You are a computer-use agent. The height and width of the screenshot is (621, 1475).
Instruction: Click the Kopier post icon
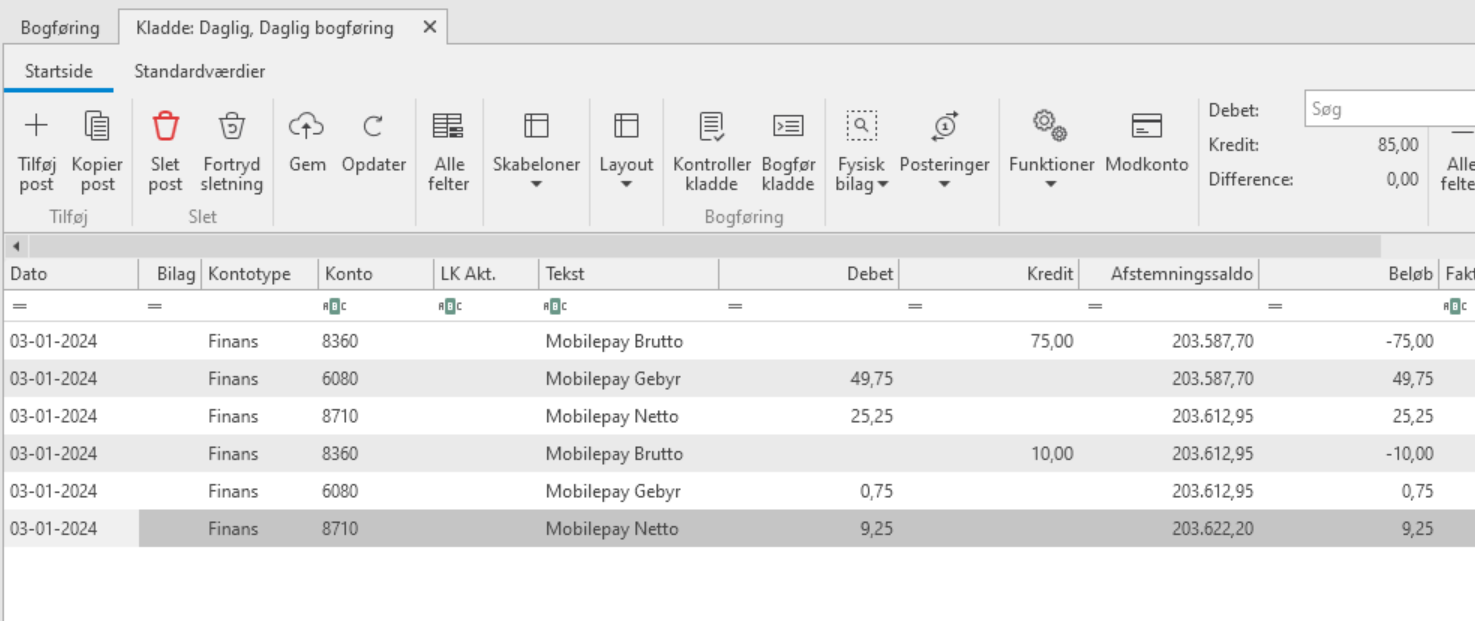(x=97, y=125)
